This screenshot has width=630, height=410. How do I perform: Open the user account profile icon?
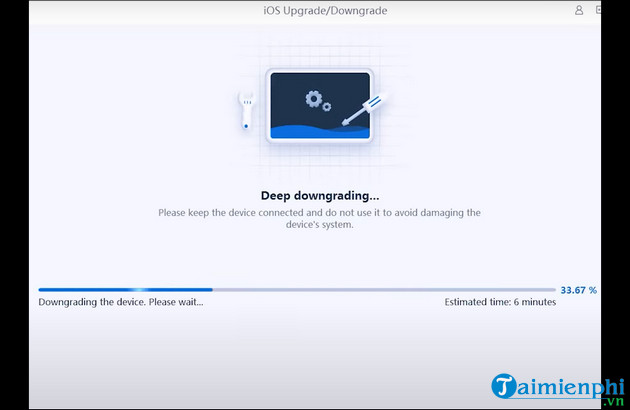579,10
